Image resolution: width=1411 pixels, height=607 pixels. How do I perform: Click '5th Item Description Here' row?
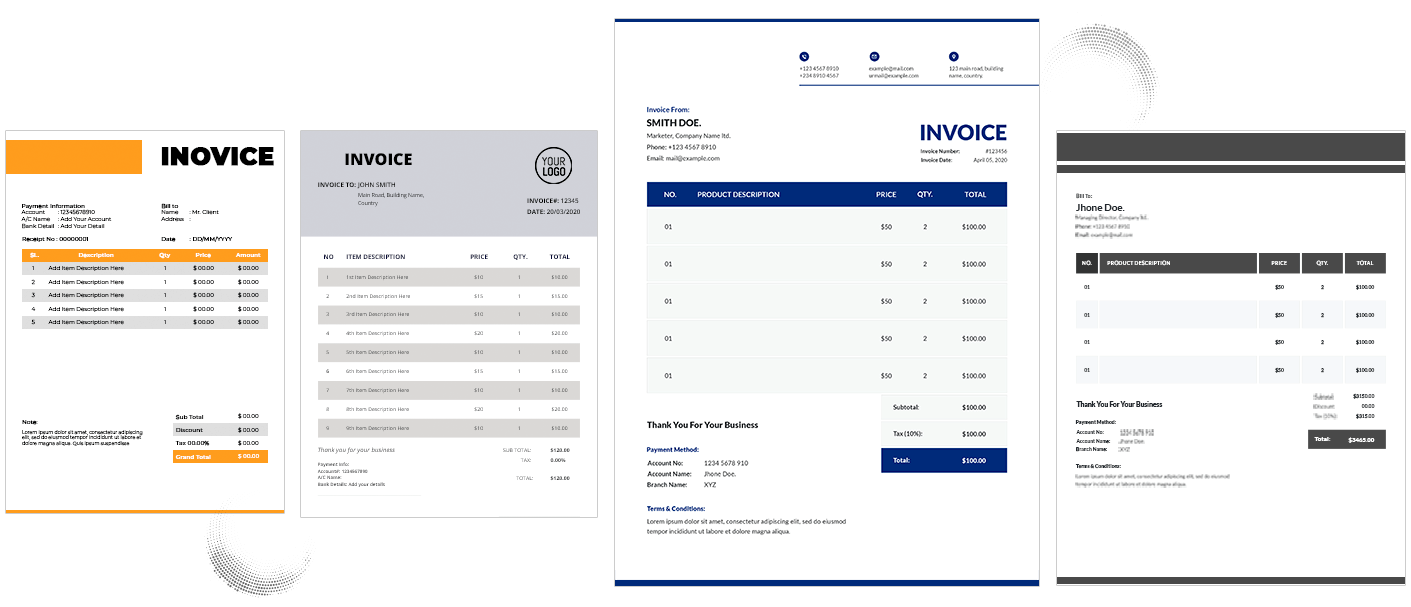pyautogui.click(x=449, y=352)
